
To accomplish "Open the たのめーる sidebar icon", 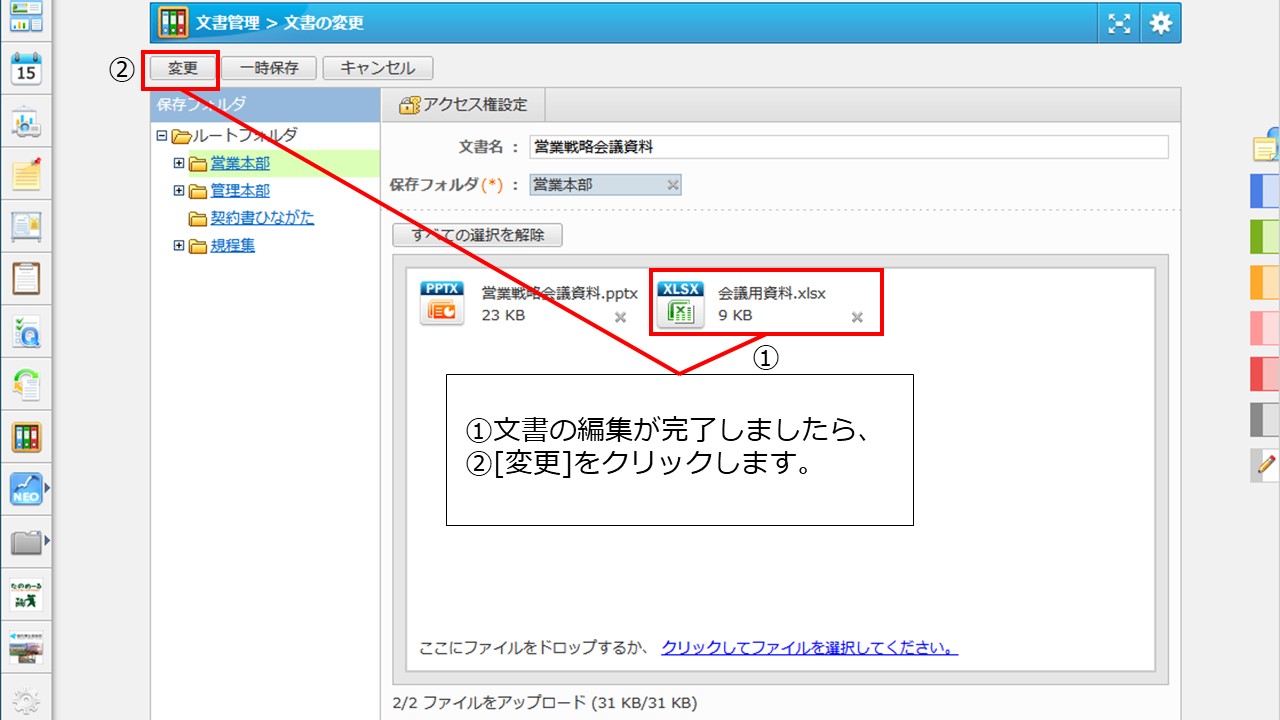I will tap(26, 594).
